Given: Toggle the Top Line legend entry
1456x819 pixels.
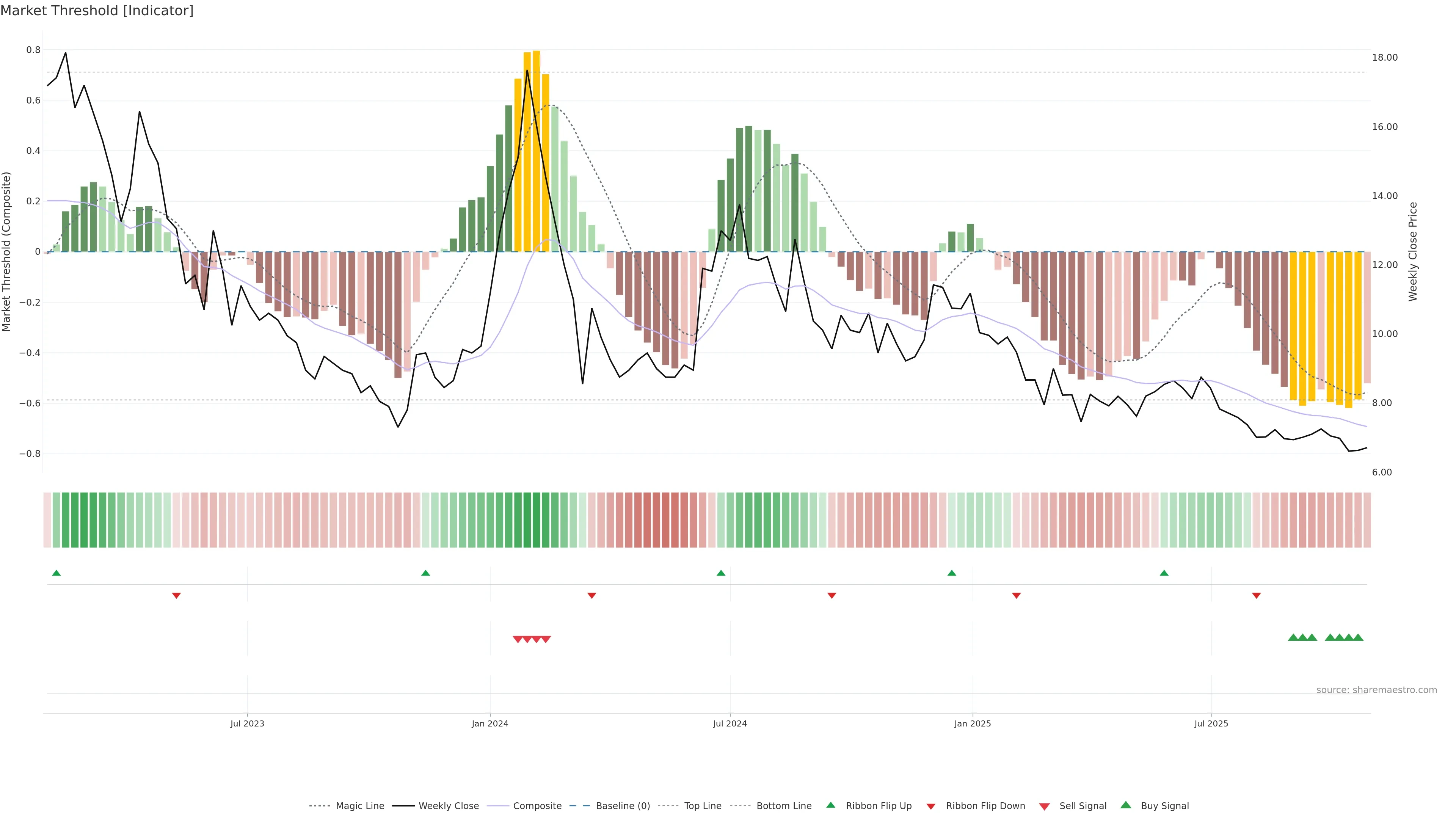Looking at the screenshot, I should [703, 806].
